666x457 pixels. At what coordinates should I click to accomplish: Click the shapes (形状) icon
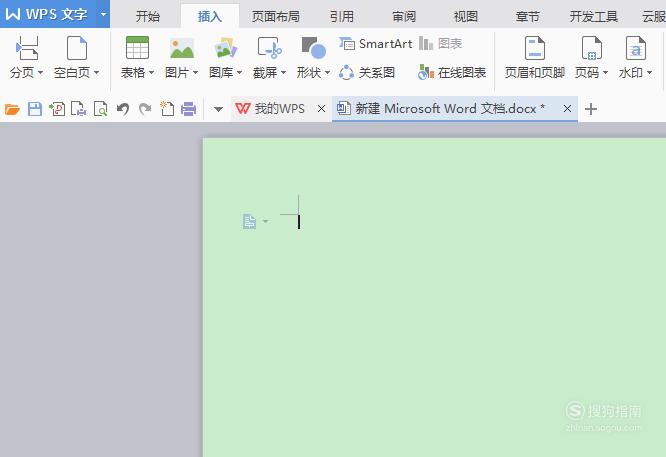[313, 48]
